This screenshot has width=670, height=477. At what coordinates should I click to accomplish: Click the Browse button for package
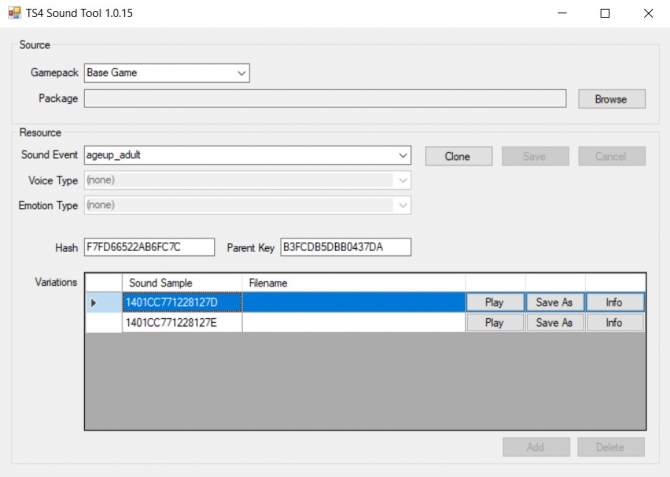click(x=610, y=99)
